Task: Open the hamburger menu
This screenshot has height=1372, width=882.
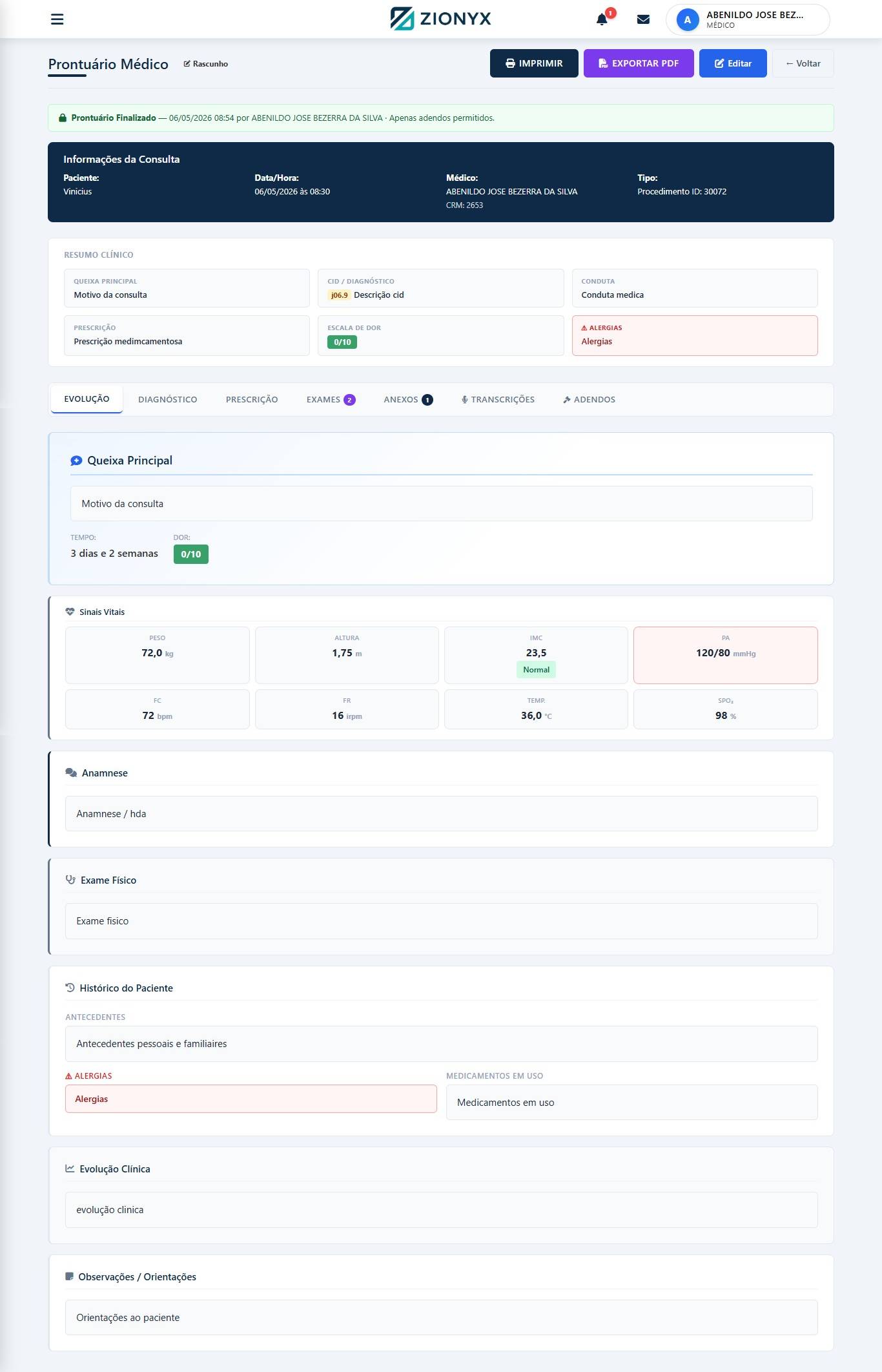Action: coord(57,19)
